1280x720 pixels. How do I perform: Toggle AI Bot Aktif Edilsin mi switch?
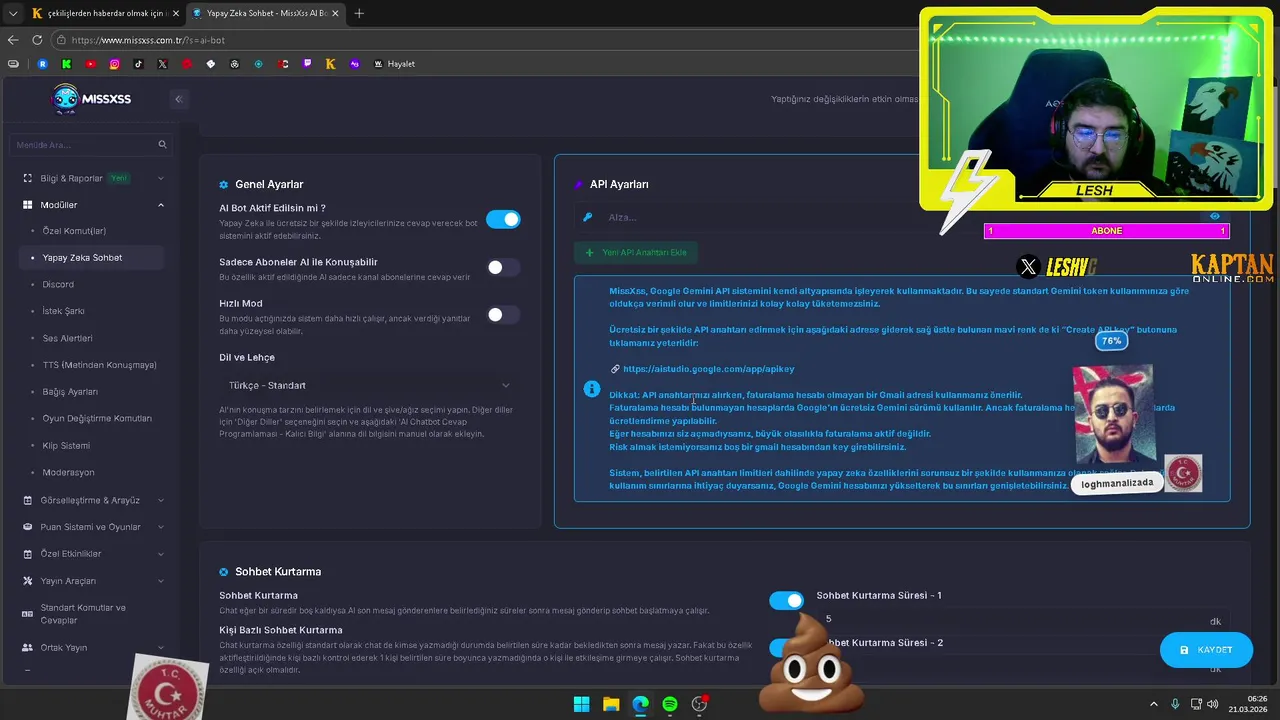[503, 219]
